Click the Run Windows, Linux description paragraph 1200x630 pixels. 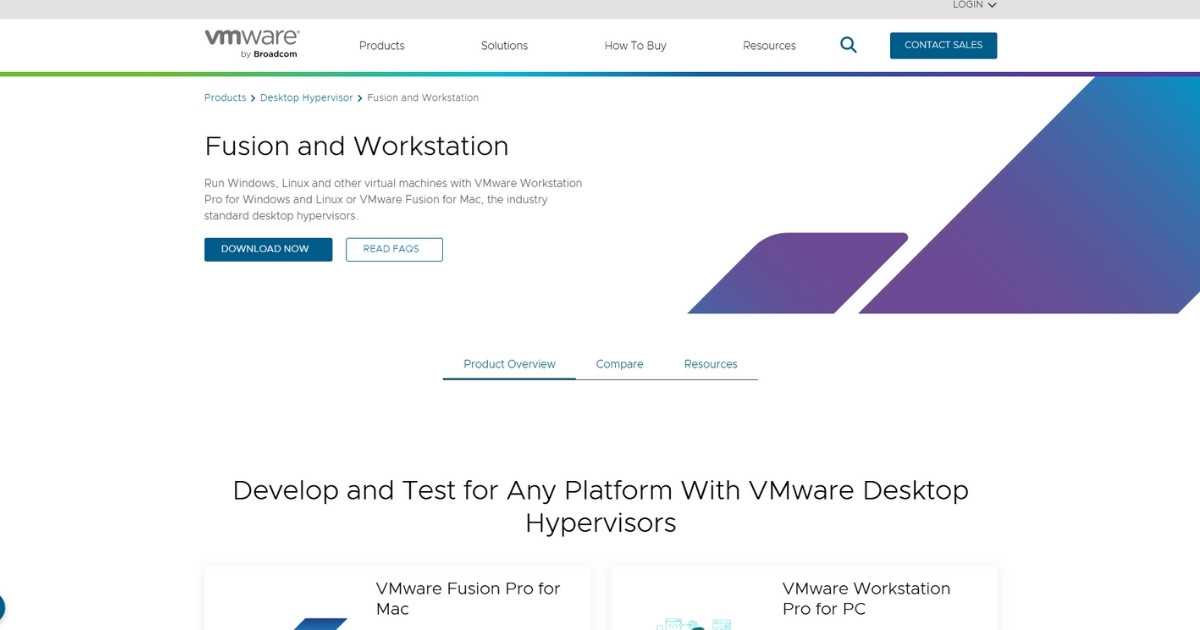coord(393,199)
